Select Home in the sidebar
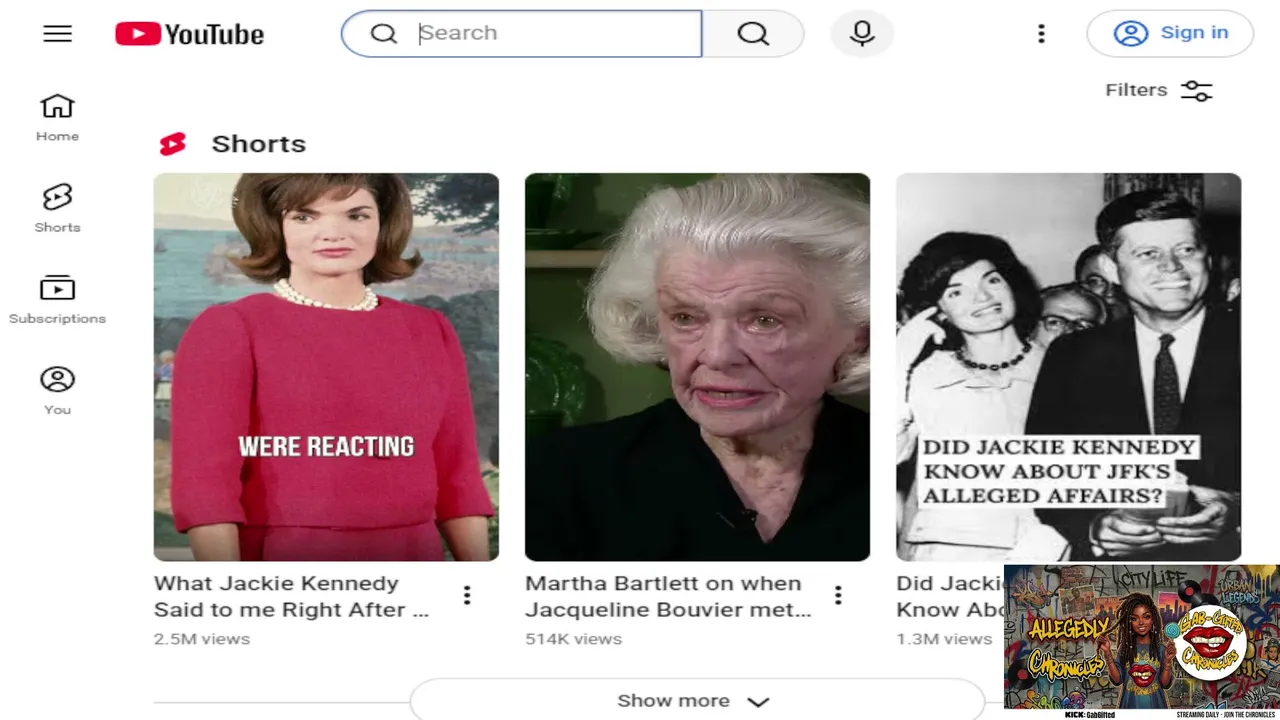Image resolution: width=1280 pixels, height=720 pixels. tap(57, 117)
